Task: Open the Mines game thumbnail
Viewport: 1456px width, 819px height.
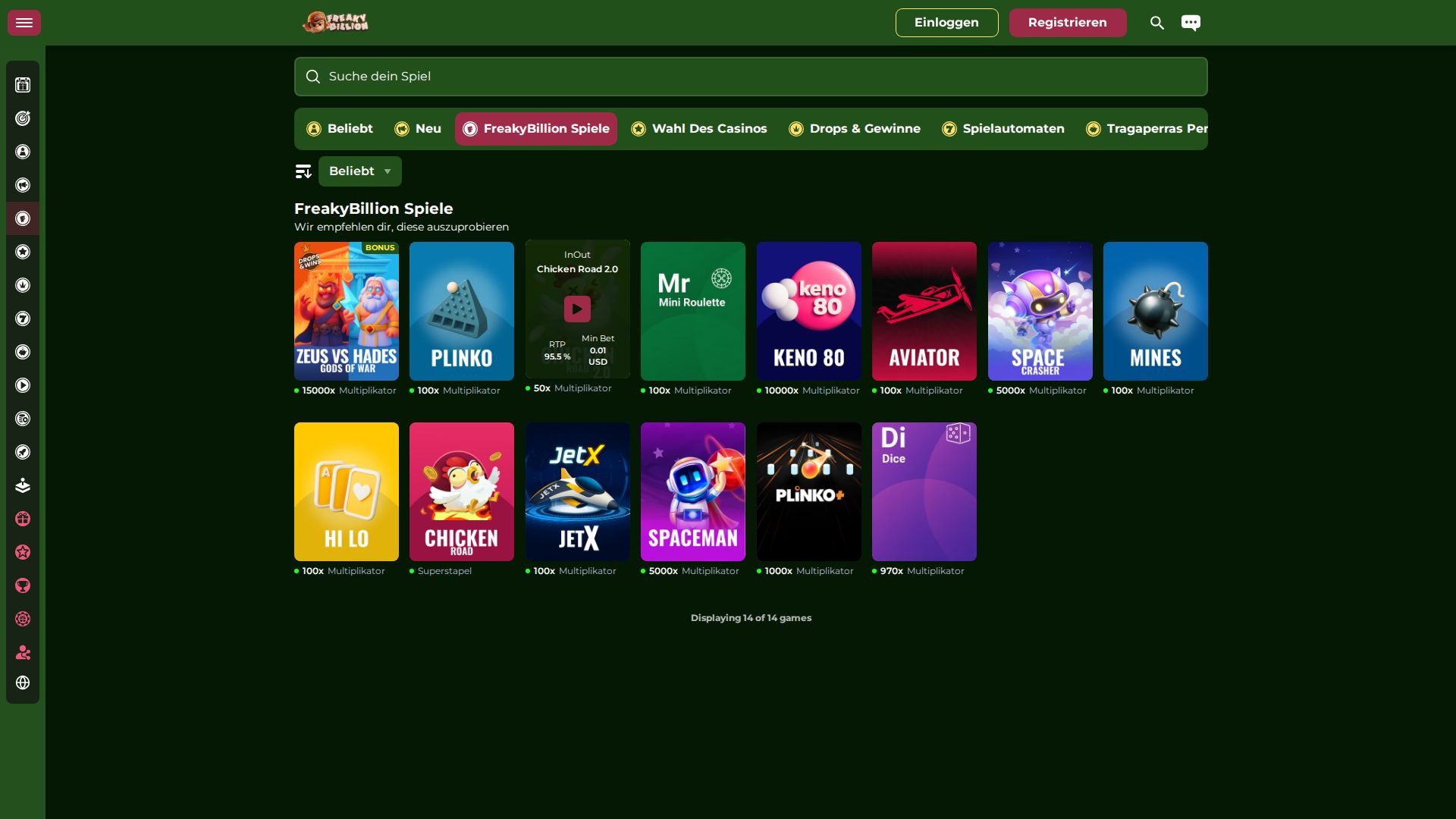Action: (x=1156, y=311)
